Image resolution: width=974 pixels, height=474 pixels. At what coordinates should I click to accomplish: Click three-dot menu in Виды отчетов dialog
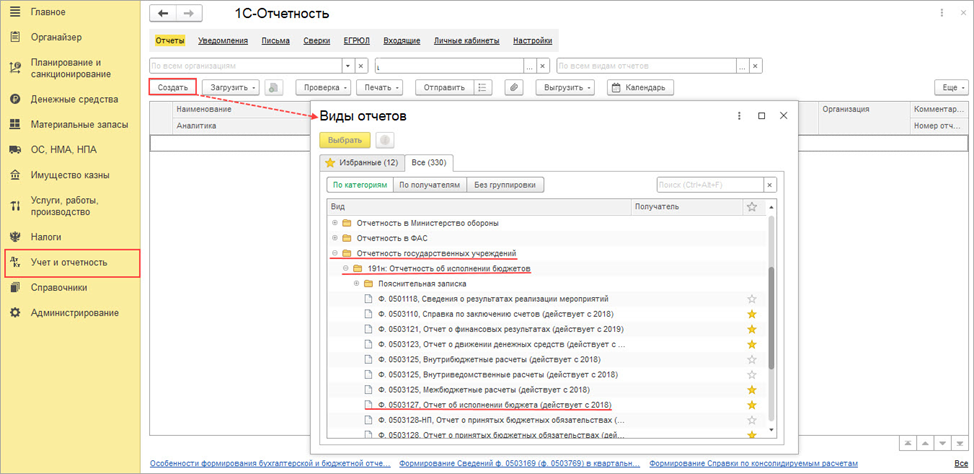739,116
